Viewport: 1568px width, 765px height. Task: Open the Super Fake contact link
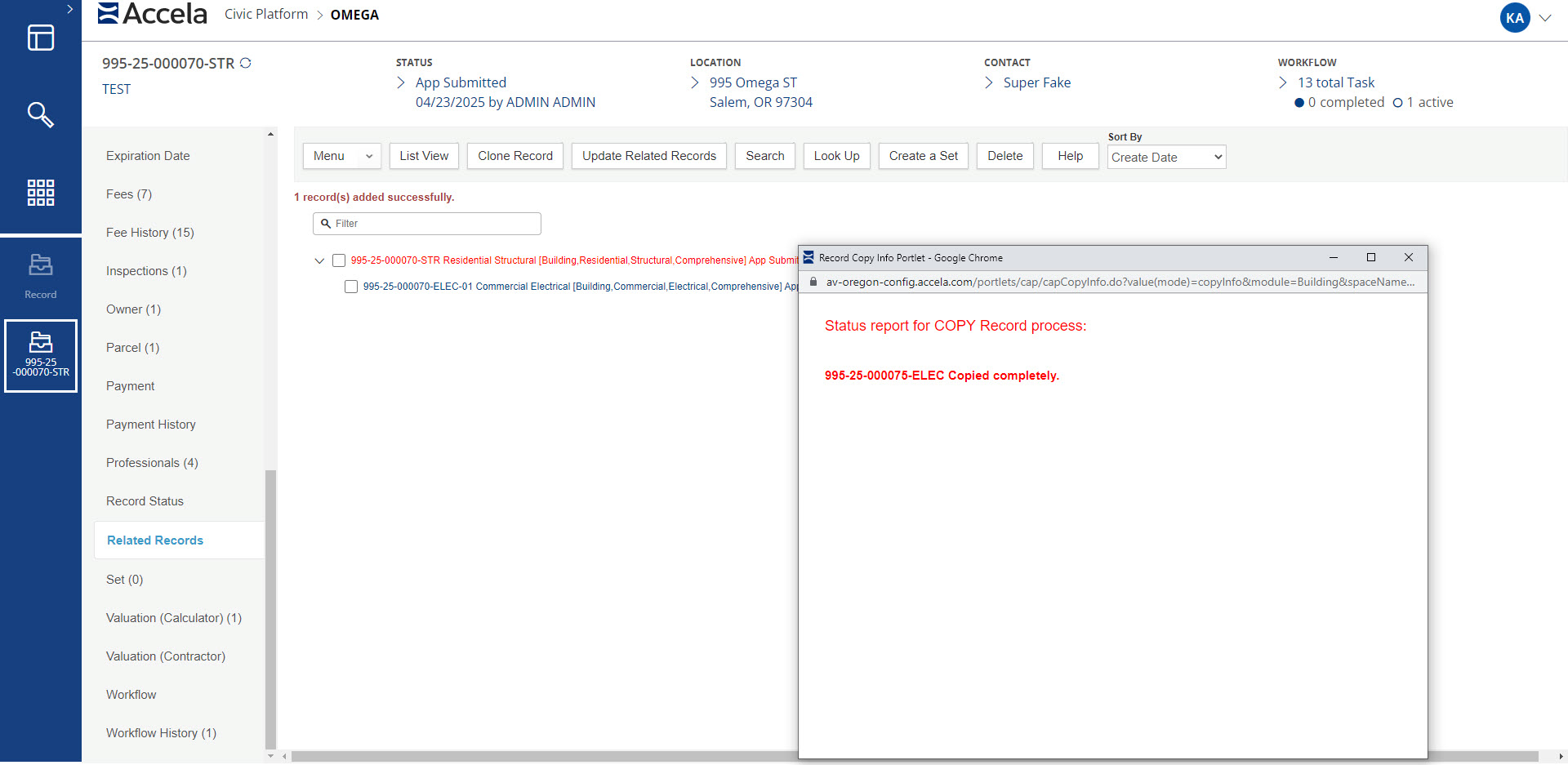pyautogui.click(x=1038, y=82)
